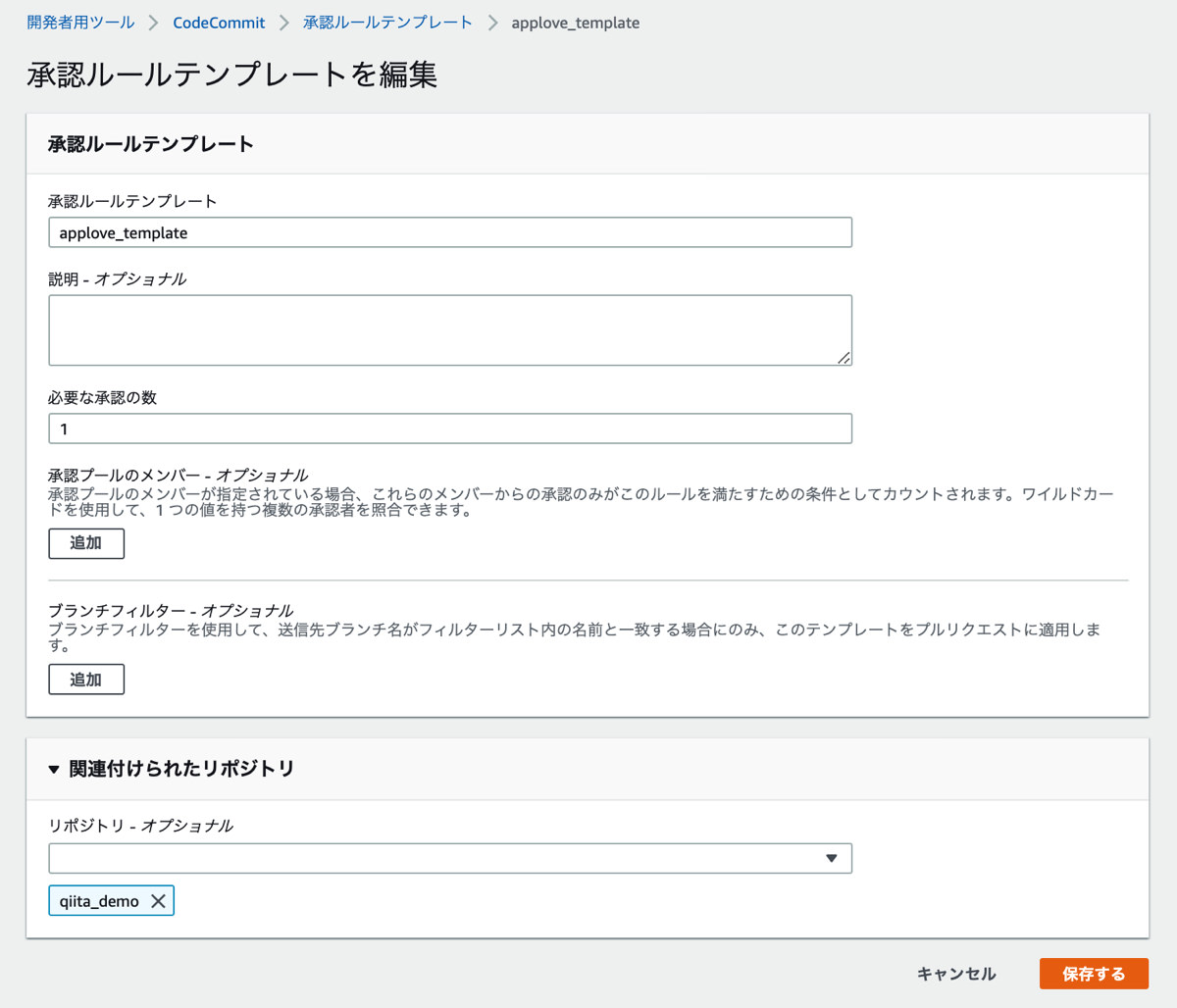The height and width of the screenshot is (1008, 1177).
Task: Select applove_template in the breadcrumb
Action: pyautogui.click(x=576, y=22)
